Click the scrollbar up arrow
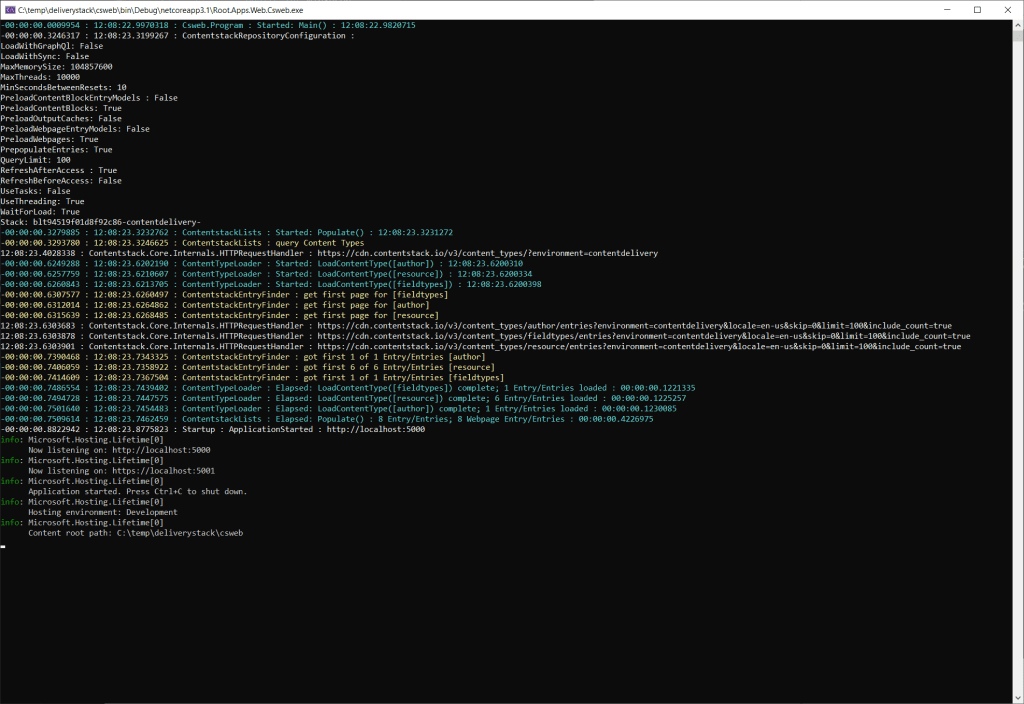The height and width of the screenshot is (704, 1024). point(1016,25)
